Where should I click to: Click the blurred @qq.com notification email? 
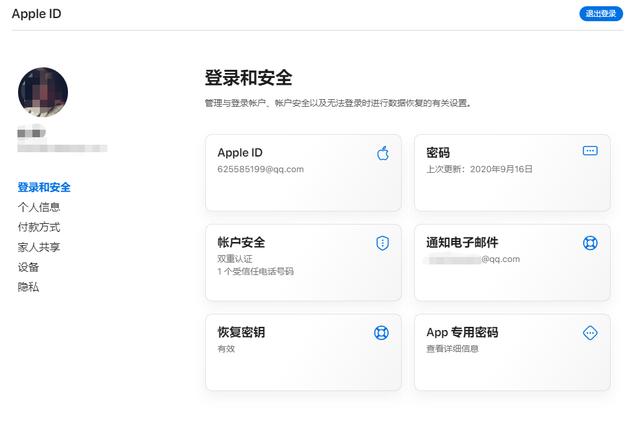[473, 259]
